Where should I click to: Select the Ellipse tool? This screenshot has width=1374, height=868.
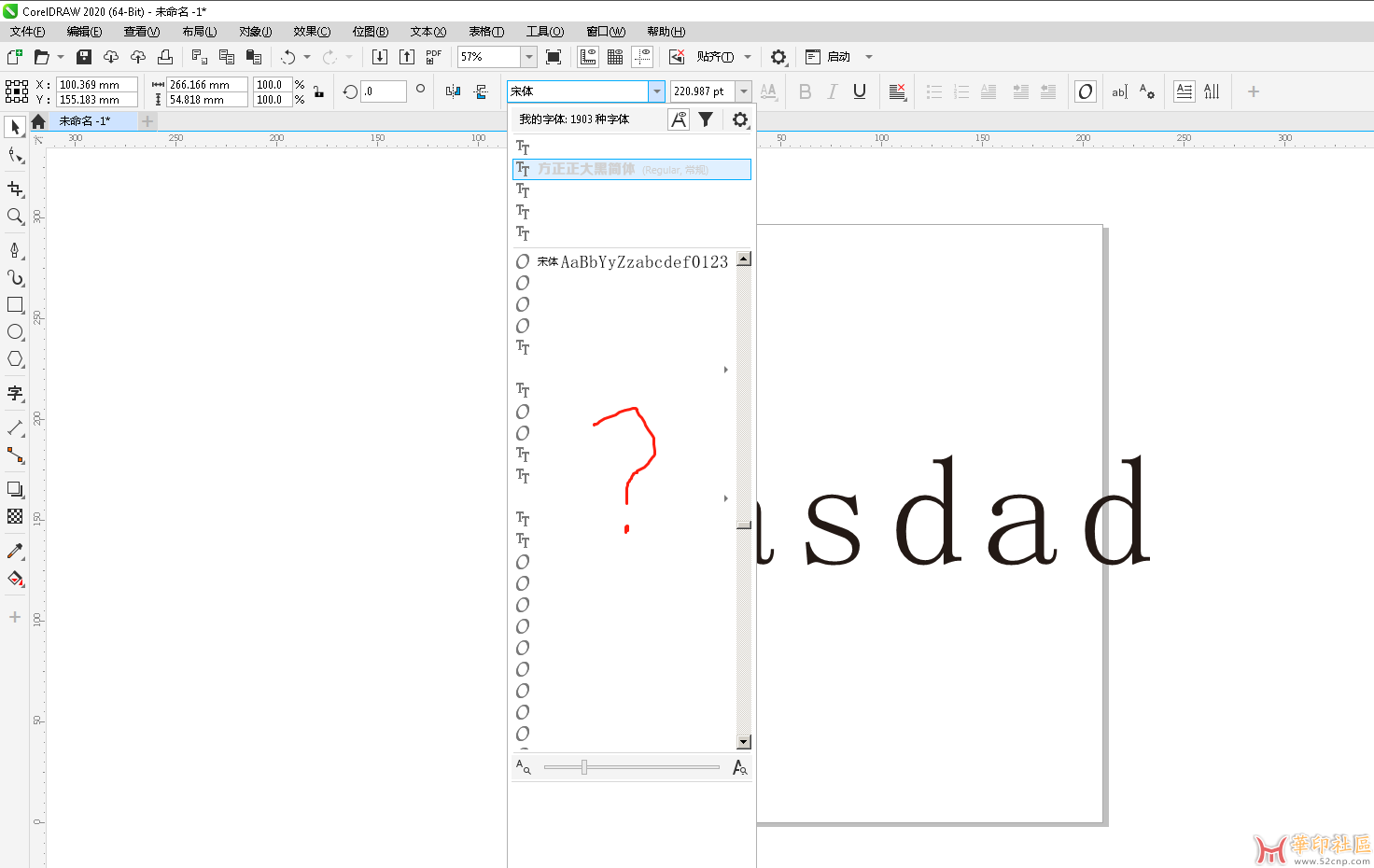[15, 332]
